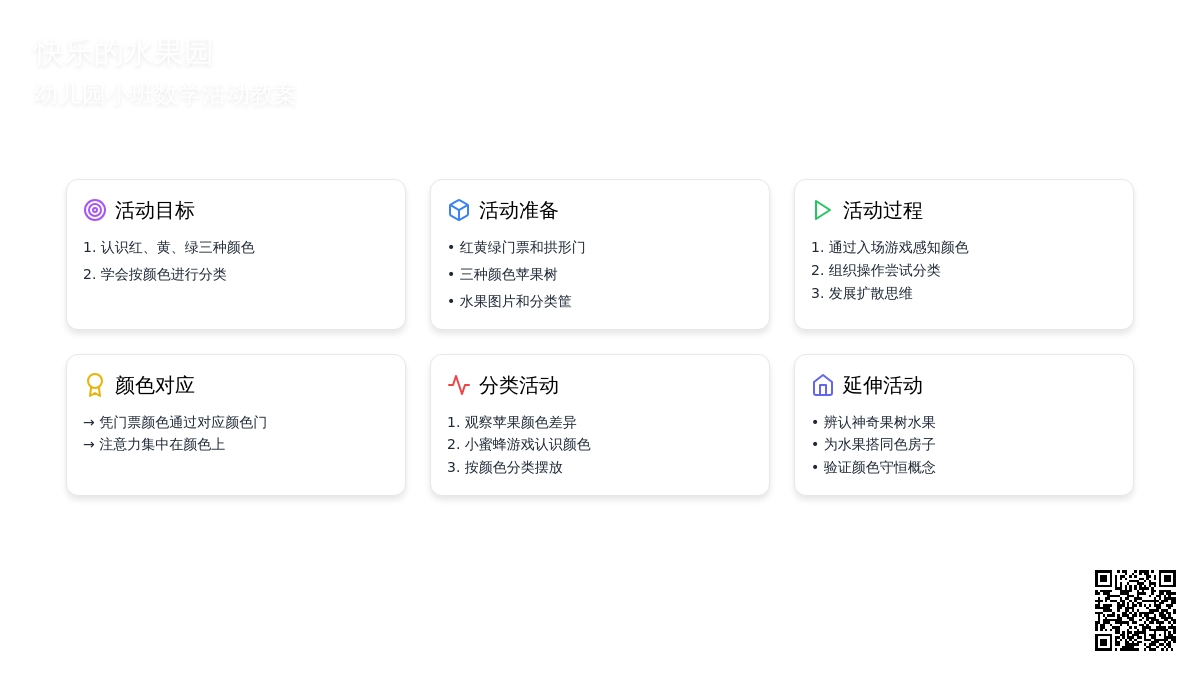Click the bullet 红黄绿门票和拱形门

(522, 247)
